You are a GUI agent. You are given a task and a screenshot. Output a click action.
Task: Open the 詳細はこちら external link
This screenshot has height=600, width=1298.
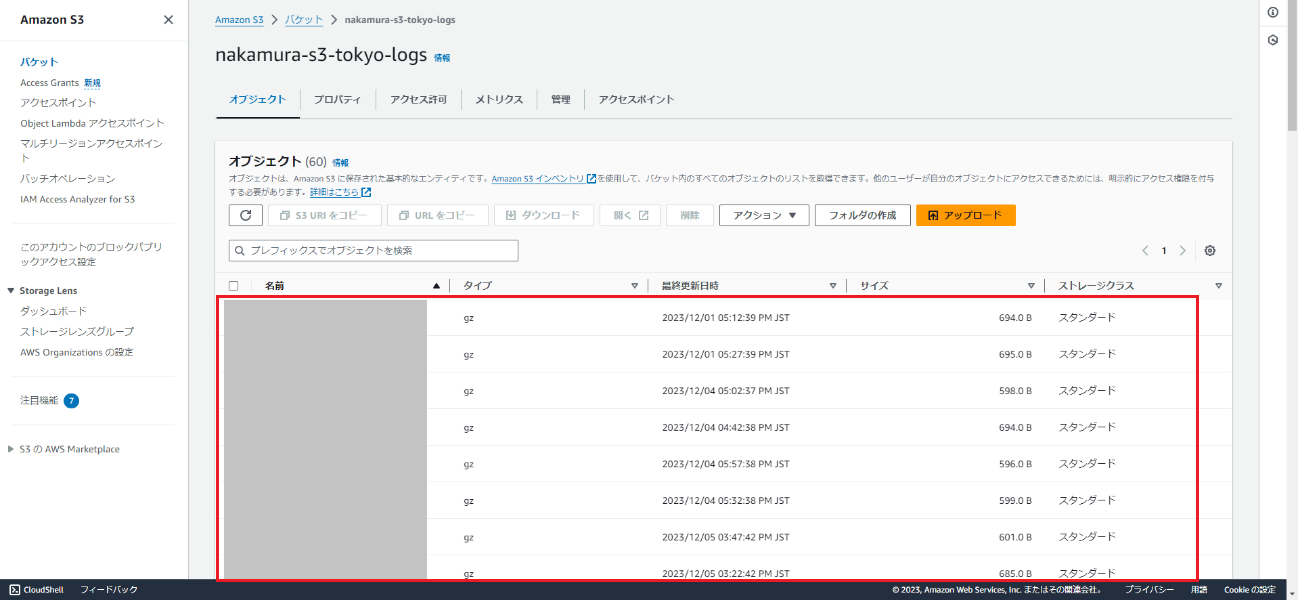(340, 192)
